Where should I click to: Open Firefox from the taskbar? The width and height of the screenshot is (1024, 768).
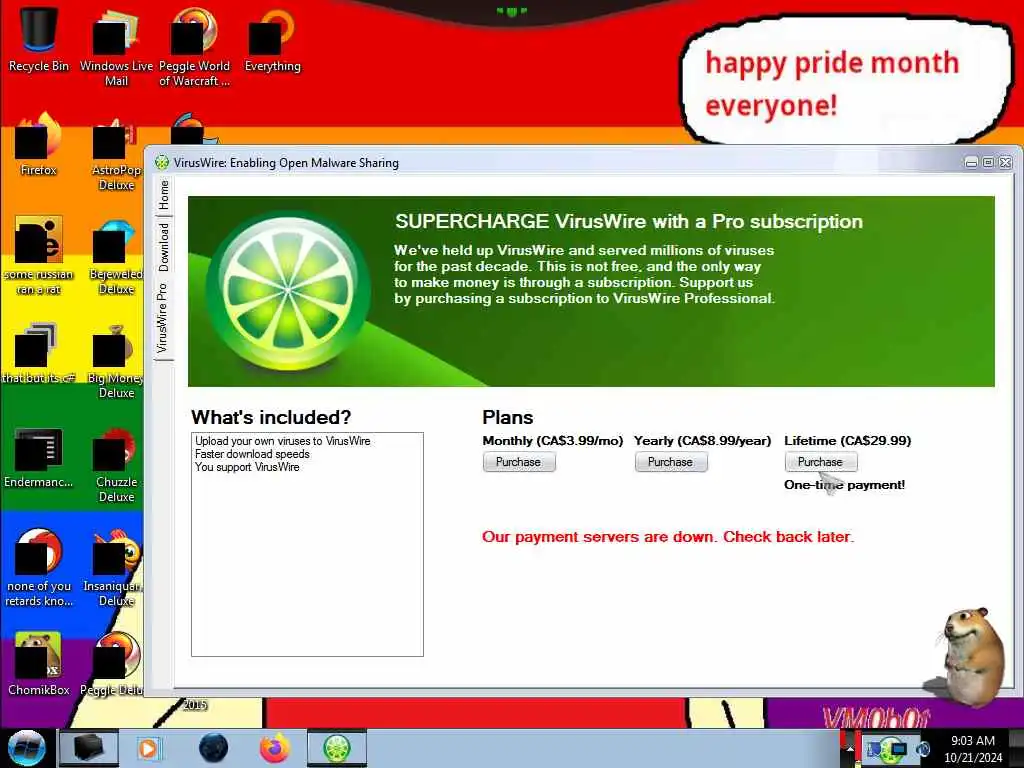pos(275,748)
